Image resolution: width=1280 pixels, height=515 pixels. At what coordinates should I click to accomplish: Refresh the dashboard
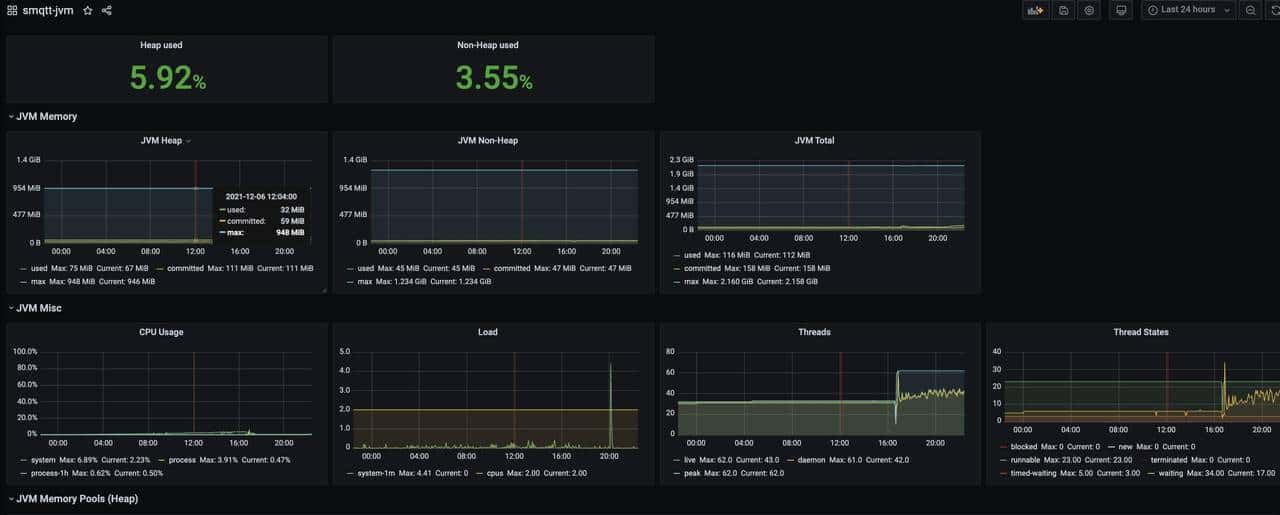coord(1274,10)
